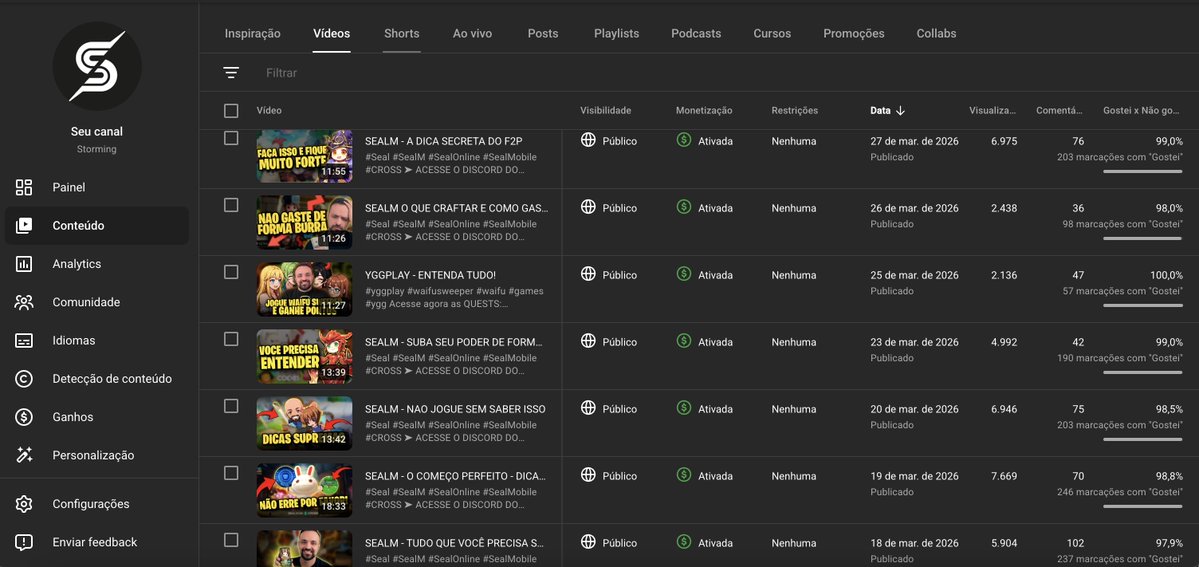Select all videos with header checkbox
The height and width of the screenshot is (567, 1199).
tap(231, 111)
